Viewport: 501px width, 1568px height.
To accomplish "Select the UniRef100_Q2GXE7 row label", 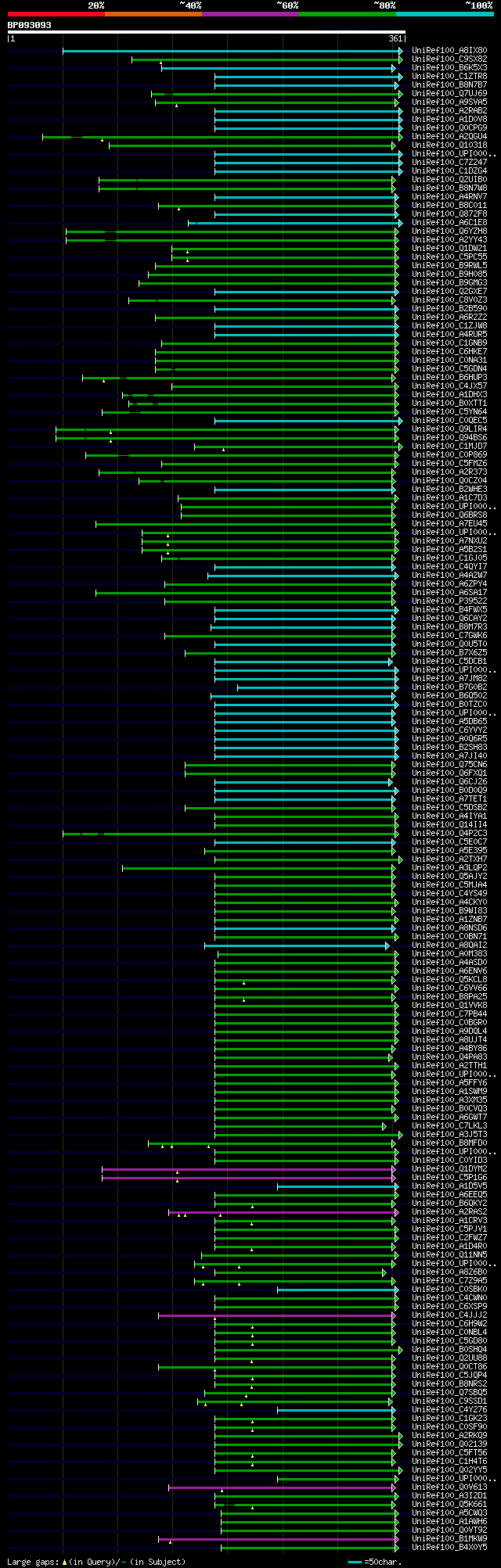I will (449, 292).
